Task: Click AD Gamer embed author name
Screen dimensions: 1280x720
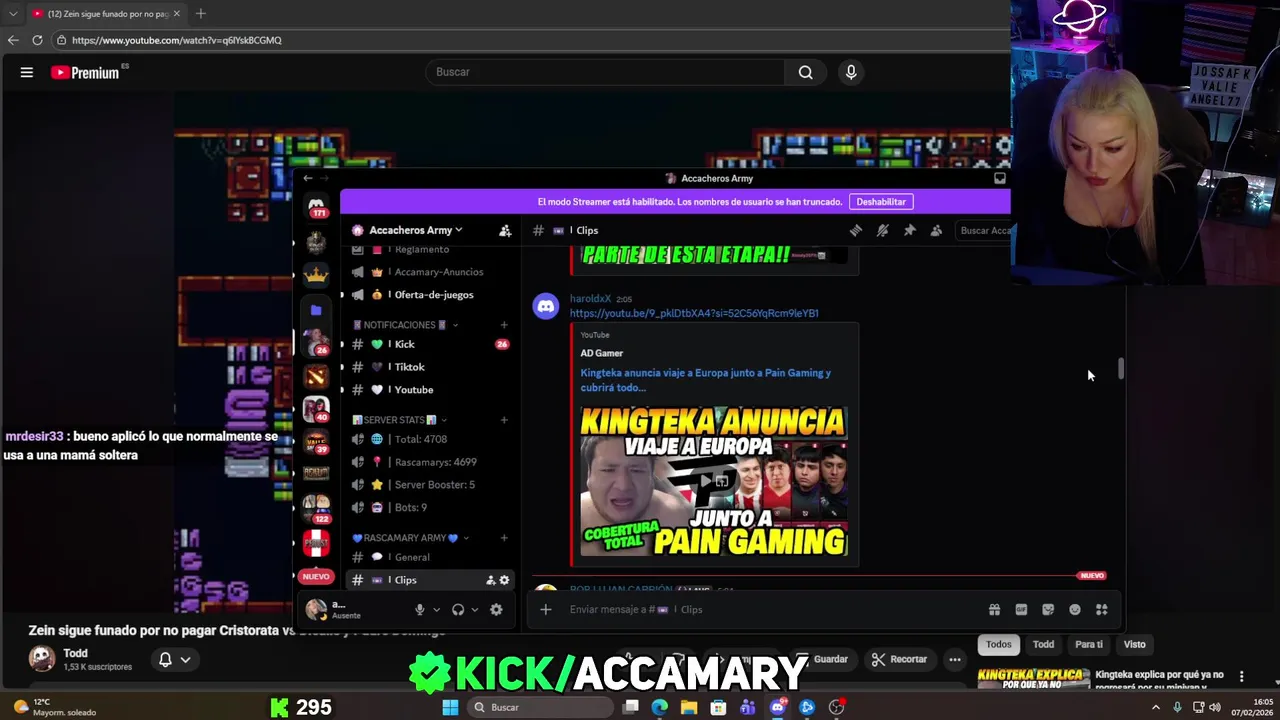Action: coord(602,353)
